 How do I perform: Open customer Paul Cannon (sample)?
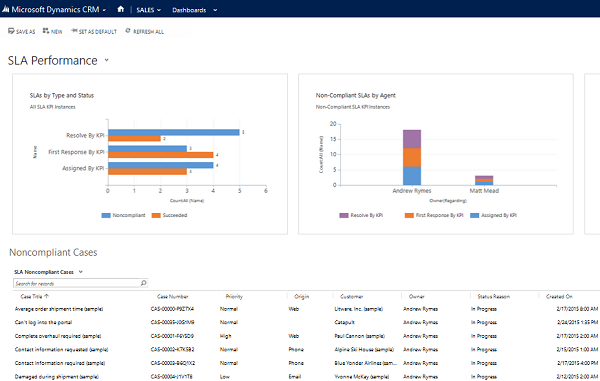pyautogui.click(x=360, y=336)
